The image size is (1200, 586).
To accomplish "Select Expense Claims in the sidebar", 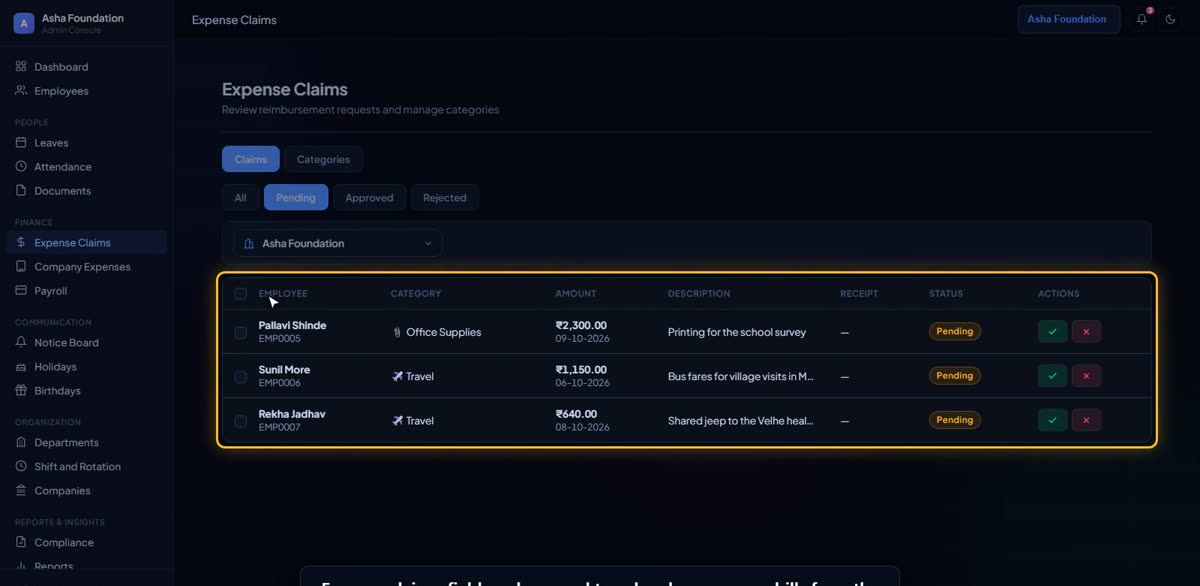I will (x=86, y=243).
